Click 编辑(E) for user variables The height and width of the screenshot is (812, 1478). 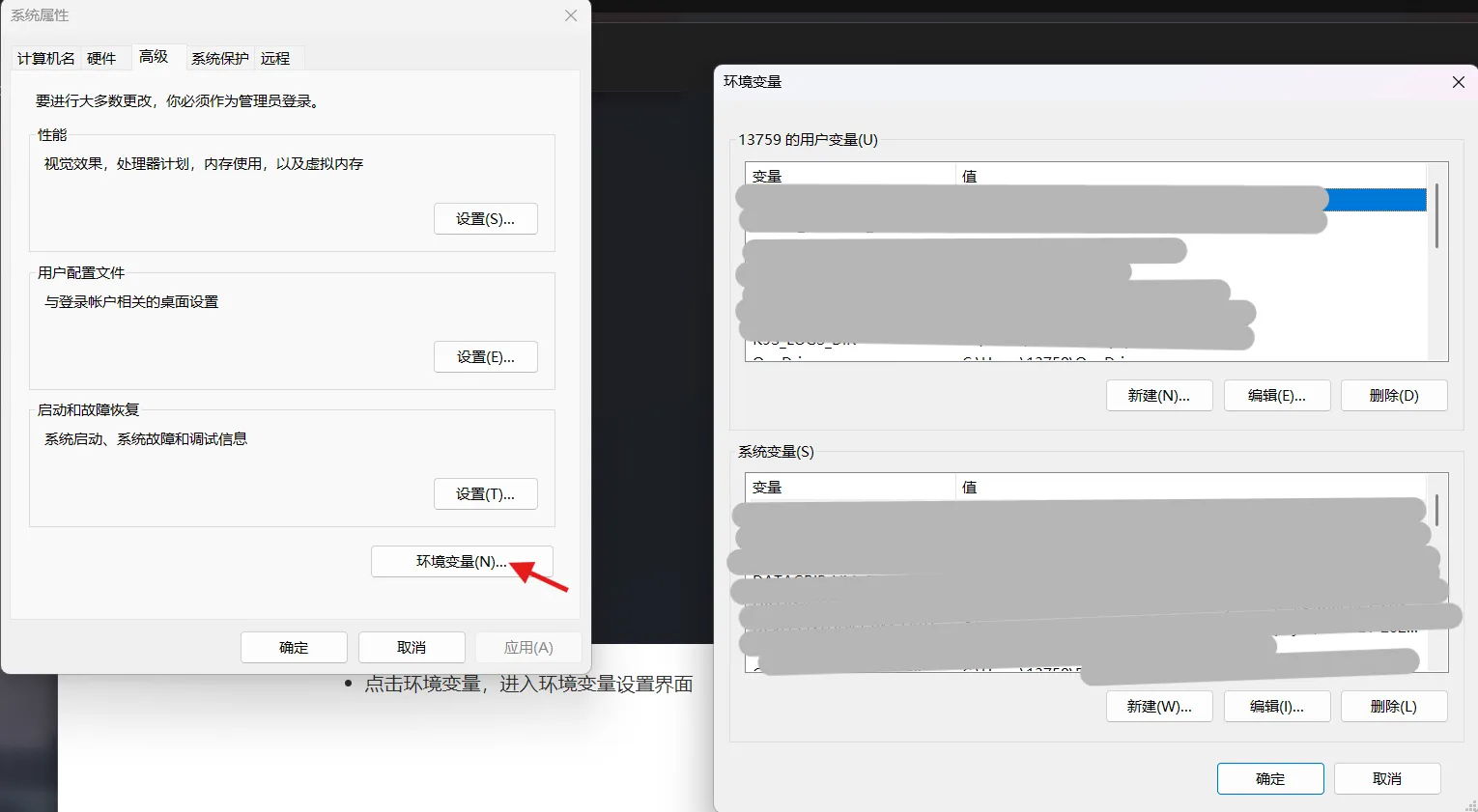tap(1277, 396)
